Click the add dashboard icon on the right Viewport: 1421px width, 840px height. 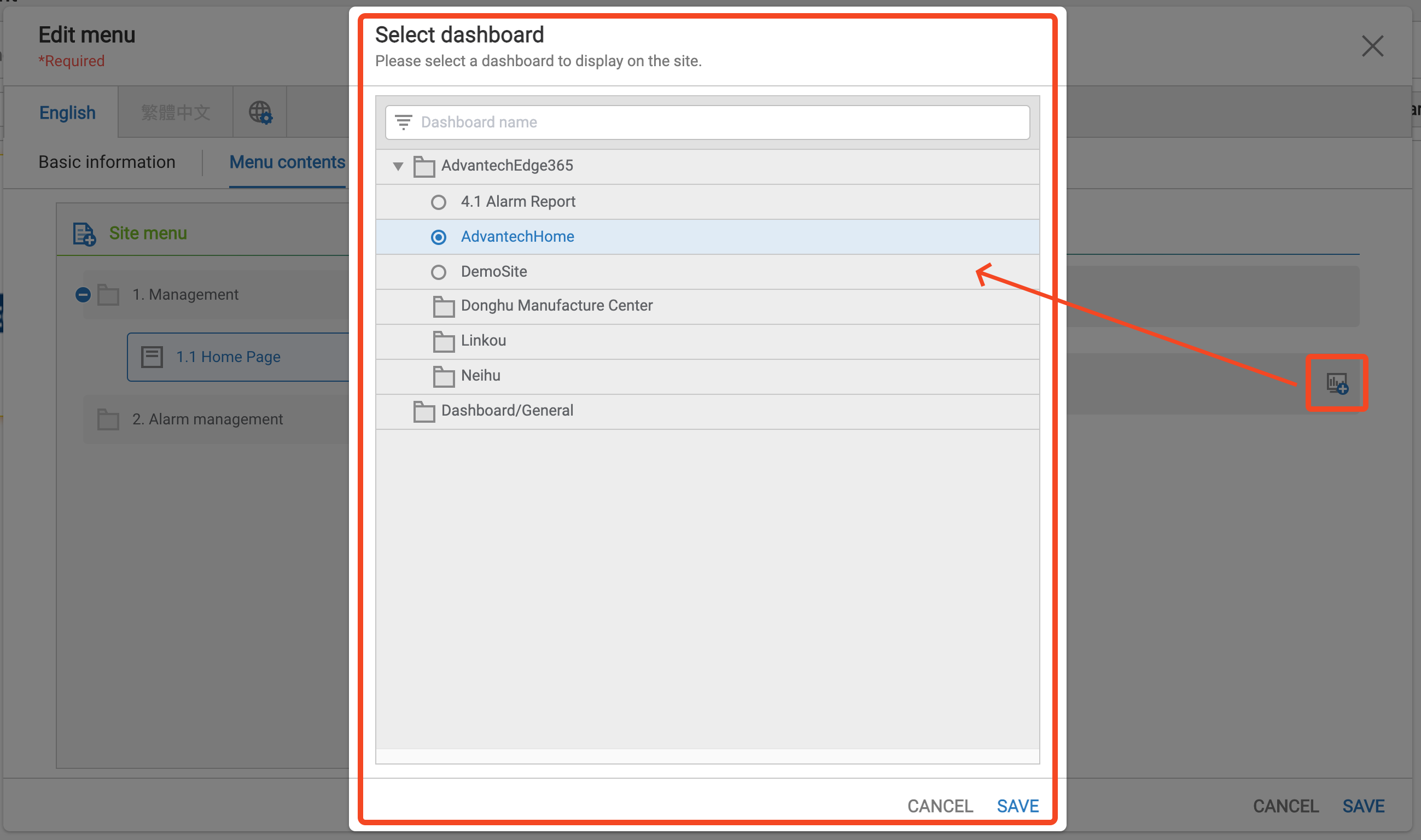(x=1337, y=384)
